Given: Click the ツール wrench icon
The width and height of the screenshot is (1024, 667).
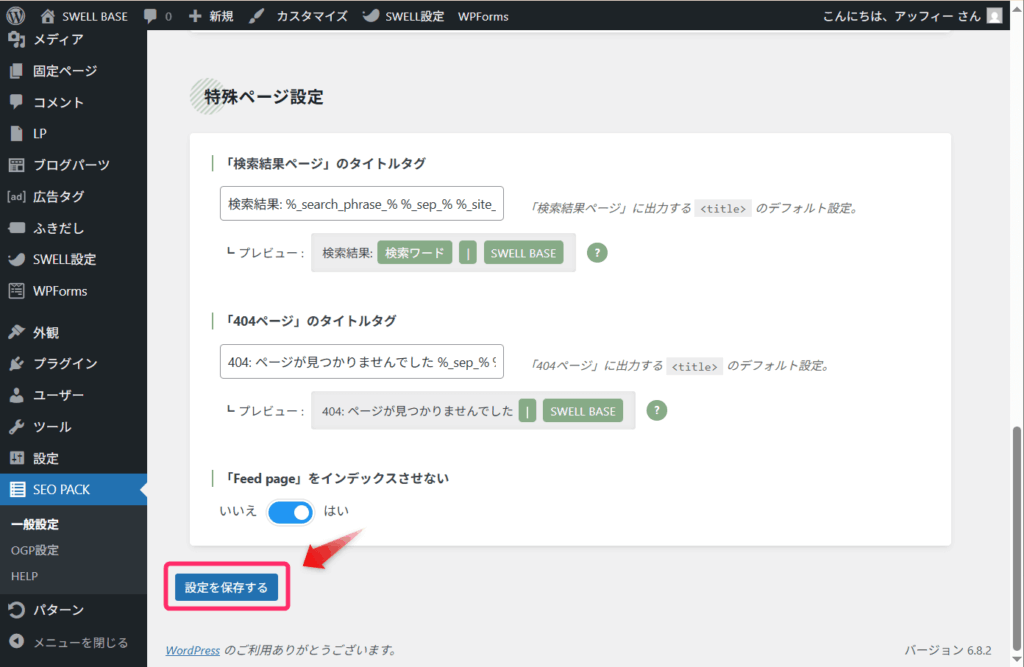Looking at the screenshot, I should [16, 427].
